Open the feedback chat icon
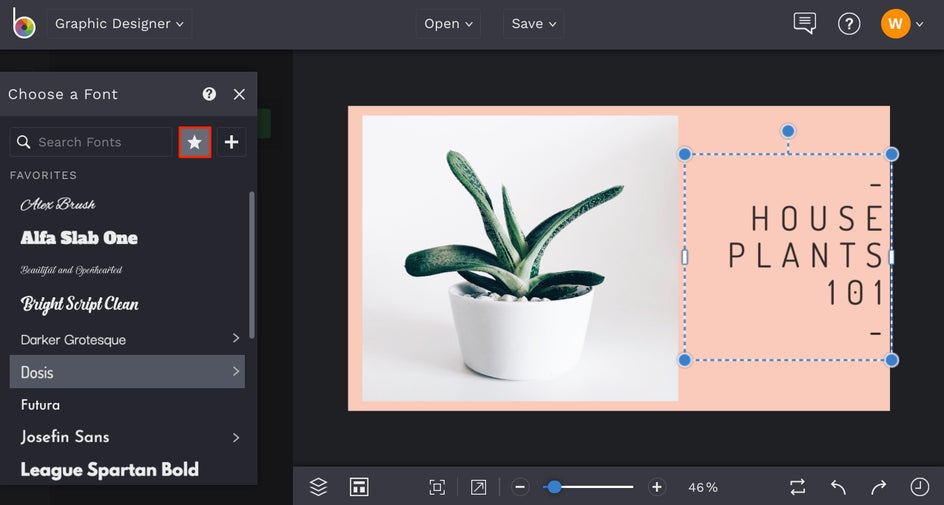Screen dimensions: 944x505 click(804, 24)
